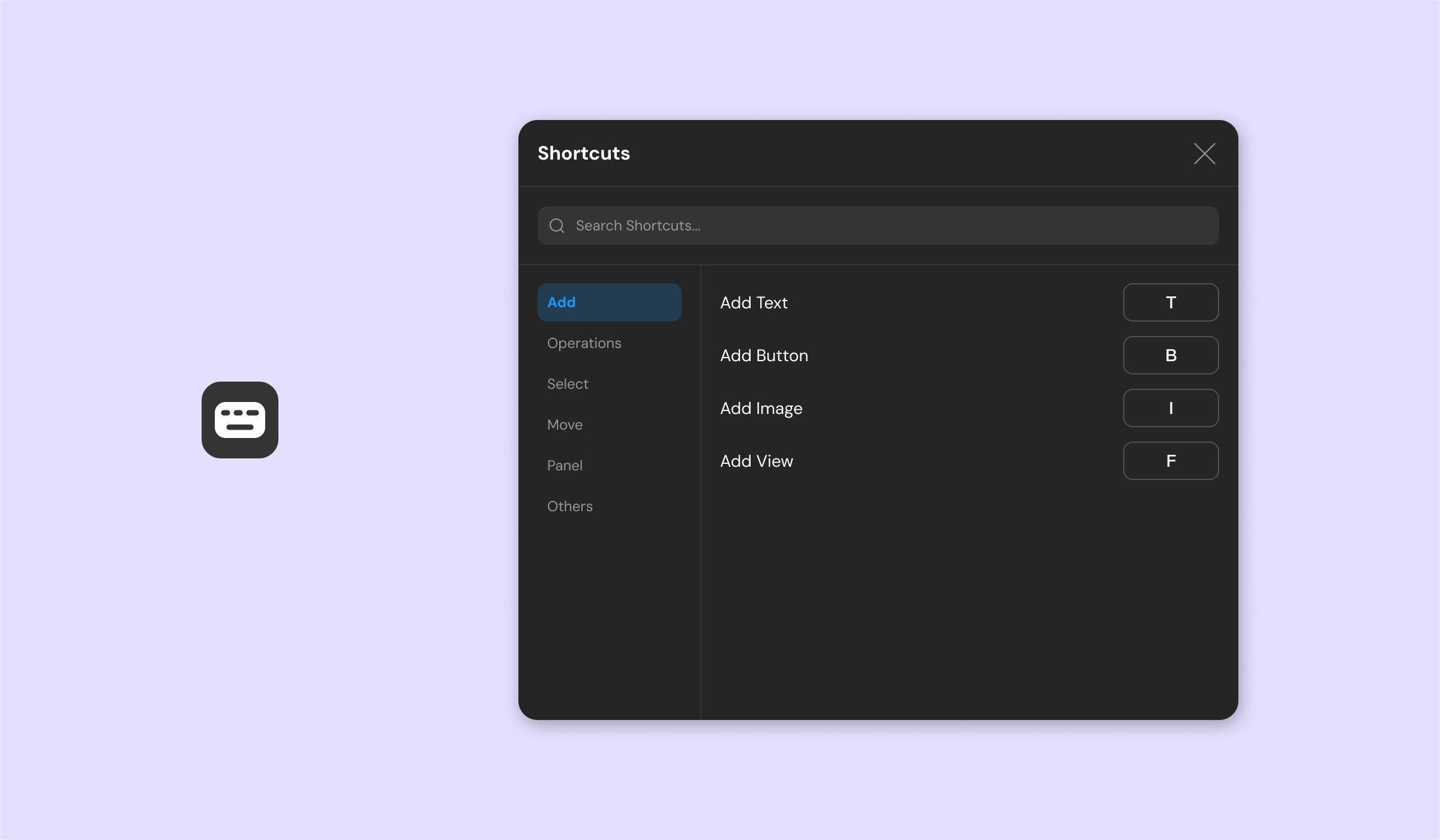Open the Select category
Screen dimensions: 1440x840
pyautogui.click(x=609, y=384)
